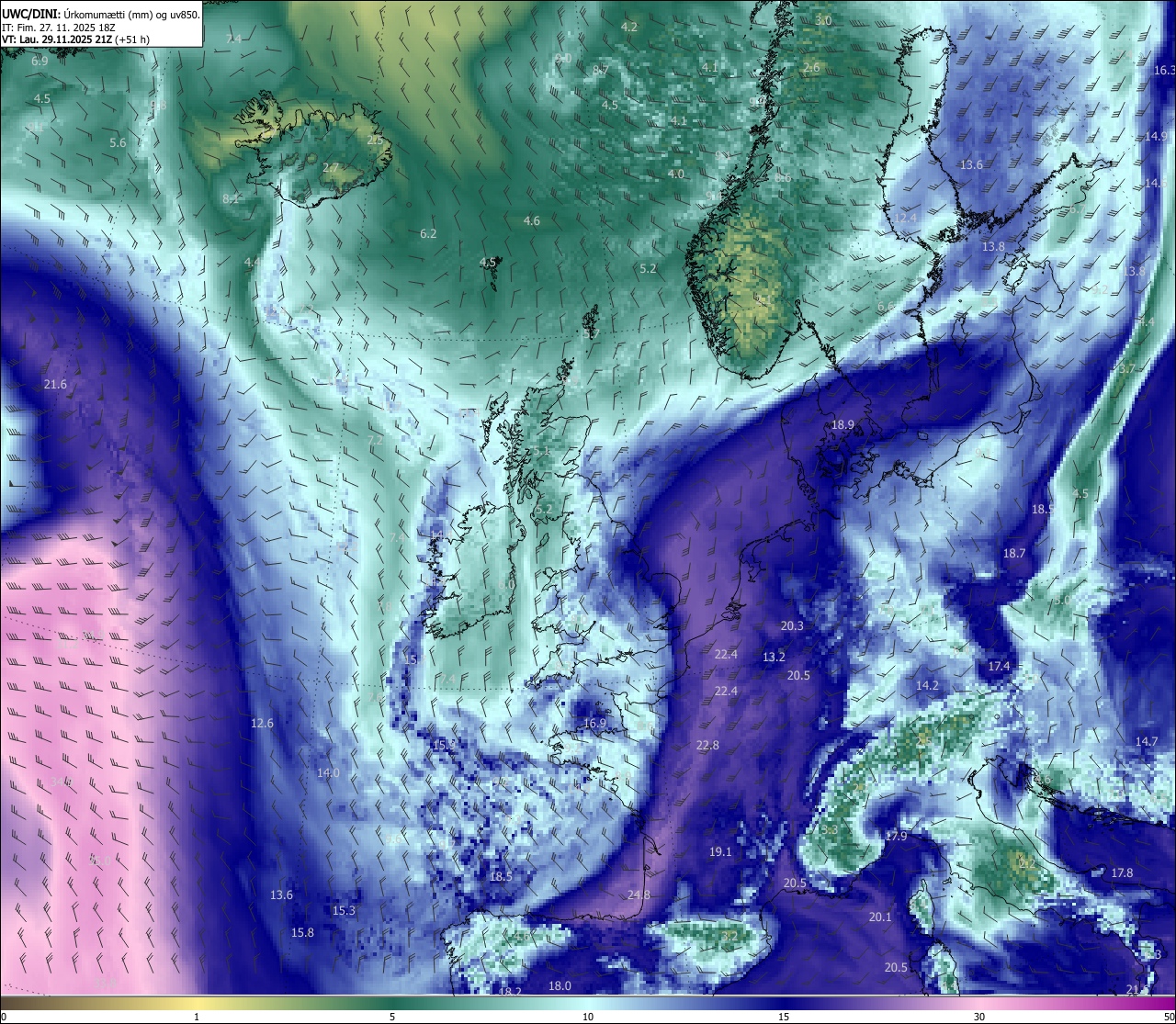
Task: Click the 16.9 value near Brittany
Action: tap(594, 723)
